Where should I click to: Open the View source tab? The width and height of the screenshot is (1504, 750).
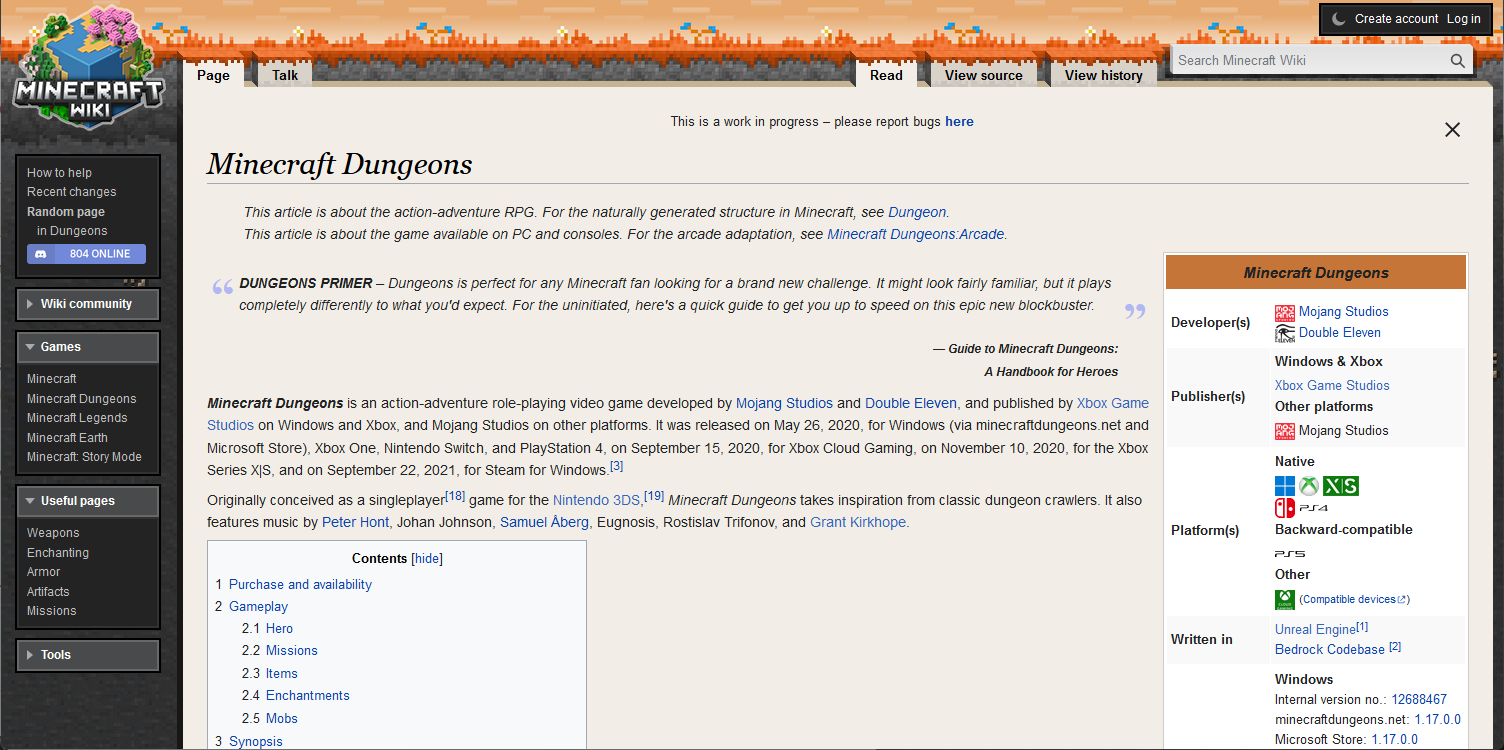pyautogui.click(x=984, y=75)
